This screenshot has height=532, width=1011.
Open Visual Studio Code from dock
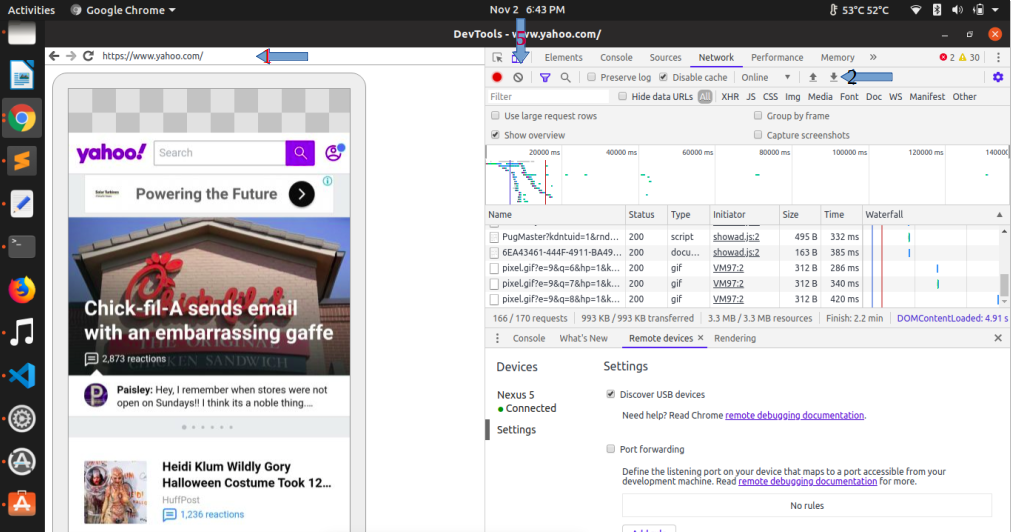click(22, 375)
